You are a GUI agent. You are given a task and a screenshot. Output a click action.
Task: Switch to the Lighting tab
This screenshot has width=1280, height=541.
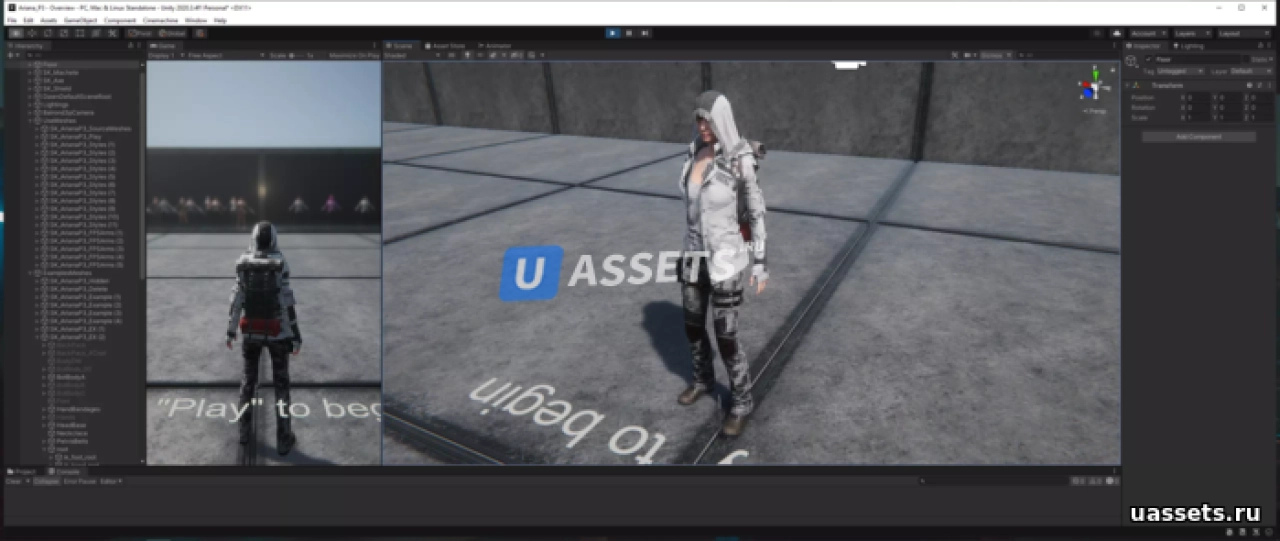tap(1189, 46)
